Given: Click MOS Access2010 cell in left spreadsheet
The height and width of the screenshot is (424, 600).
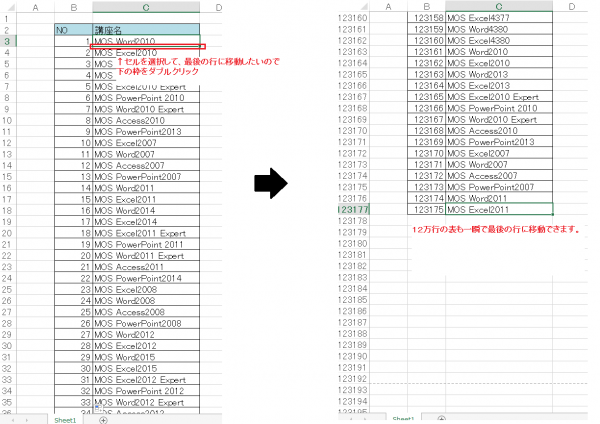Looking at the screenshot, I should [146, 120].
